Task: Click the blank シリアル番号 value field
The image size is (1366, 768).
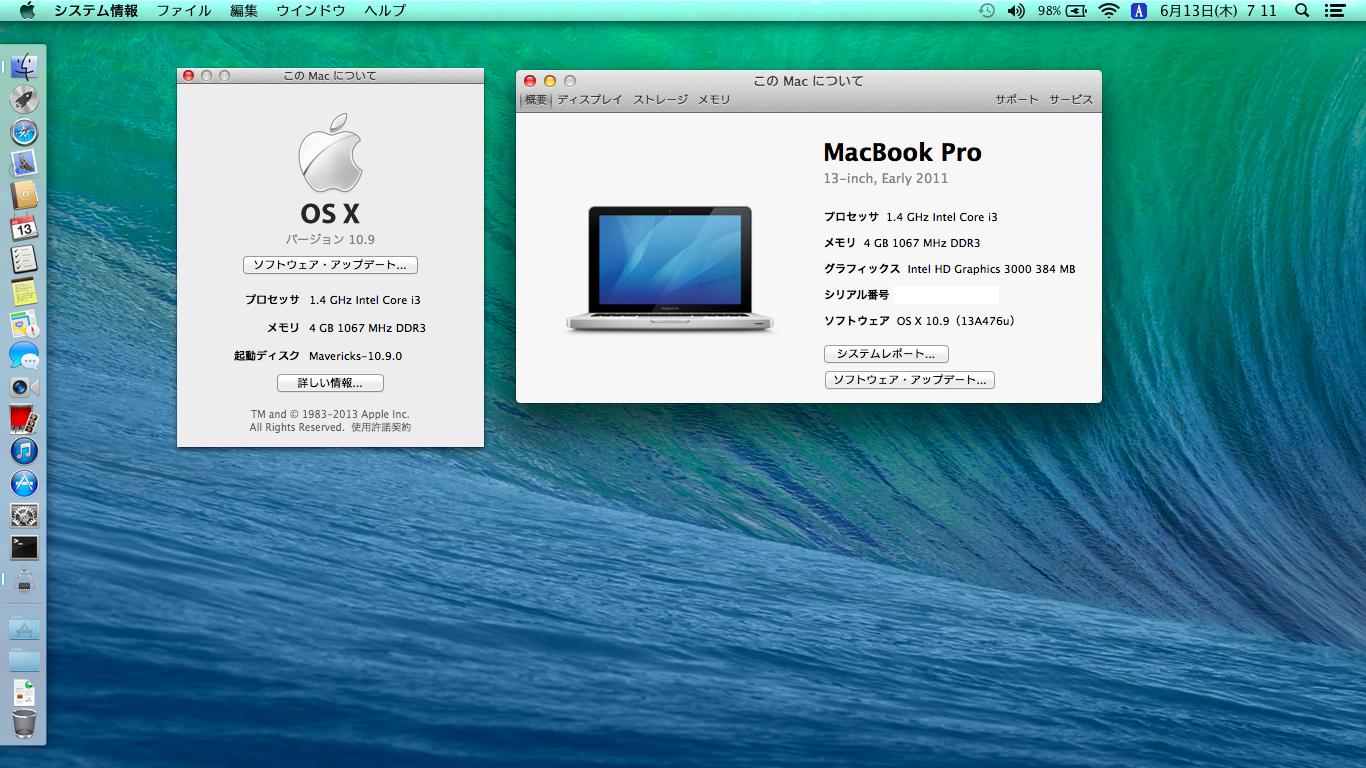Action: click(945, 295)
